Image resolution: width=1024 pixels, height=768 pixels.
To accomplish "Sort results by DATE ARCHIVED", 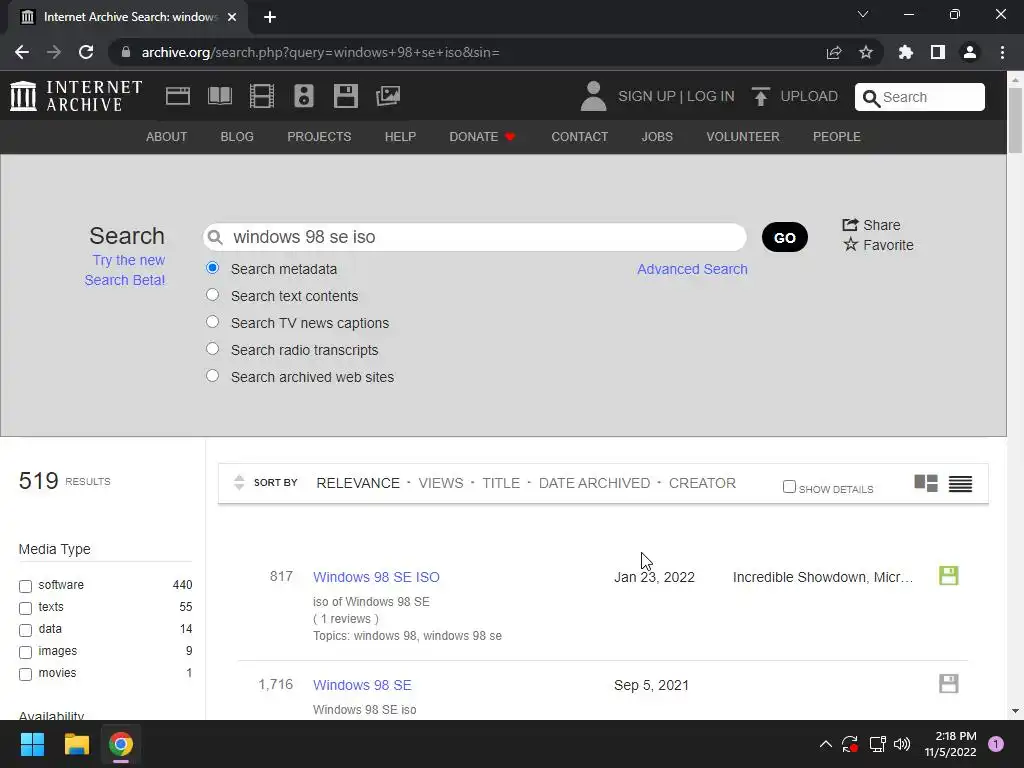I will coord(594,483).
